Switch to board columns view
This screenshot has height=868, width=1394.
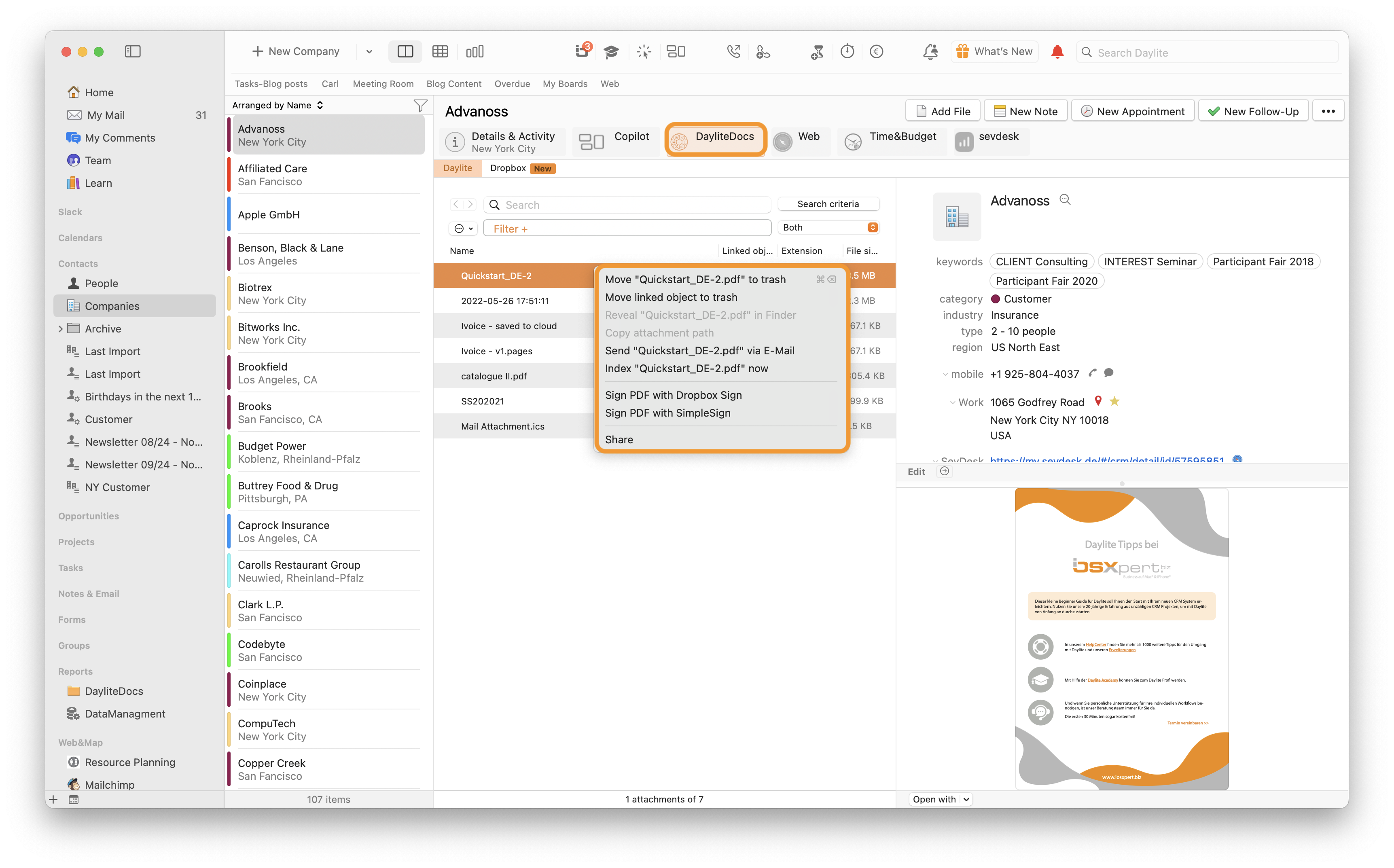[x=475, y=52]
